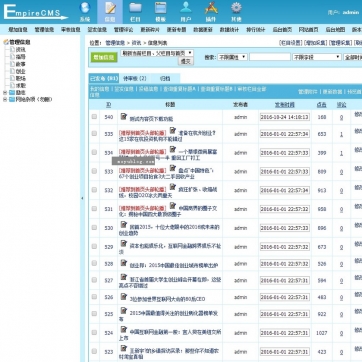Click the edit icon in row ID 526
Image resolution: width=362 pixels, height=362 pixels.
click(124, 296)
